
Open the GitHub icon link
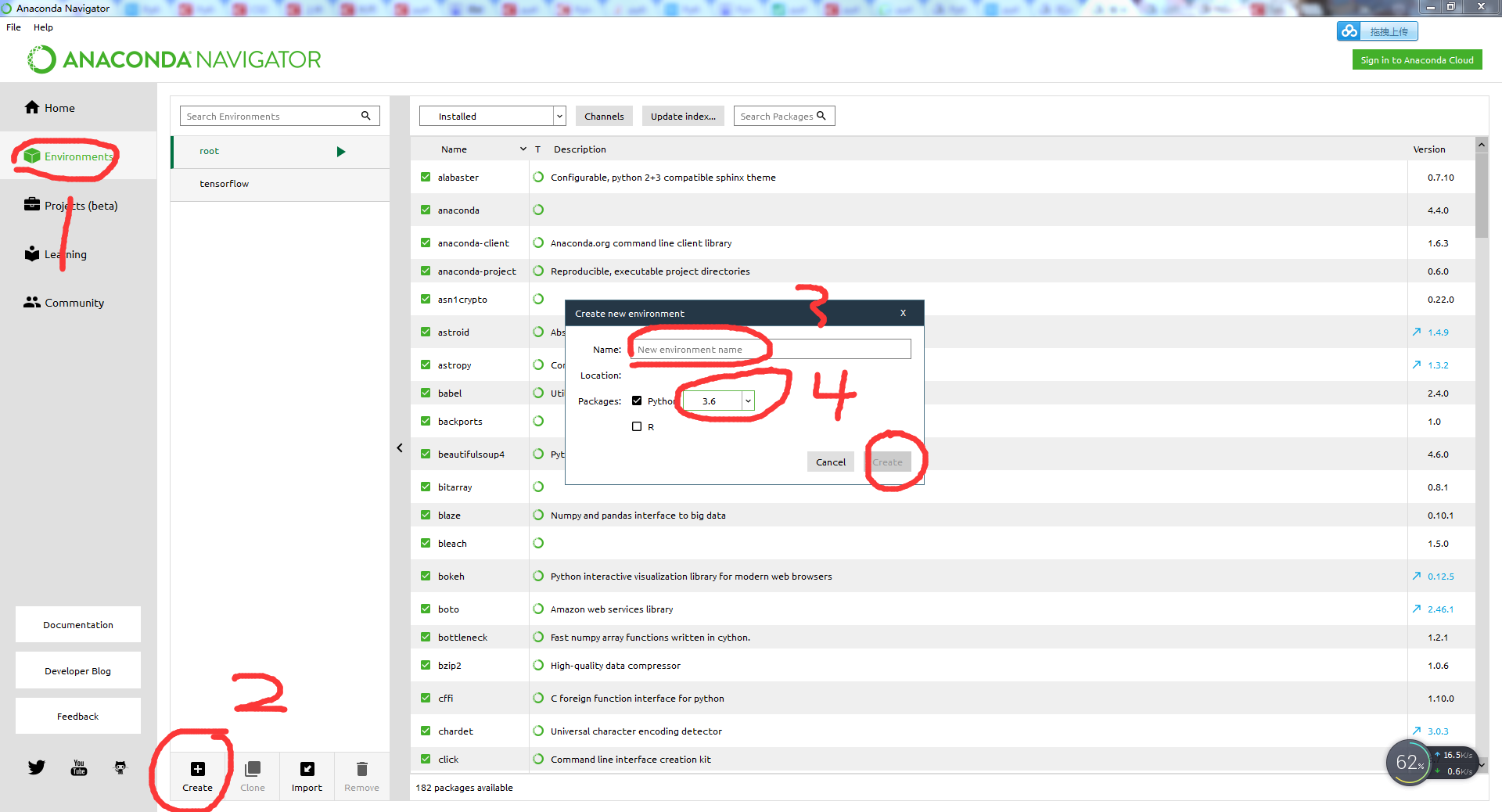120,767
